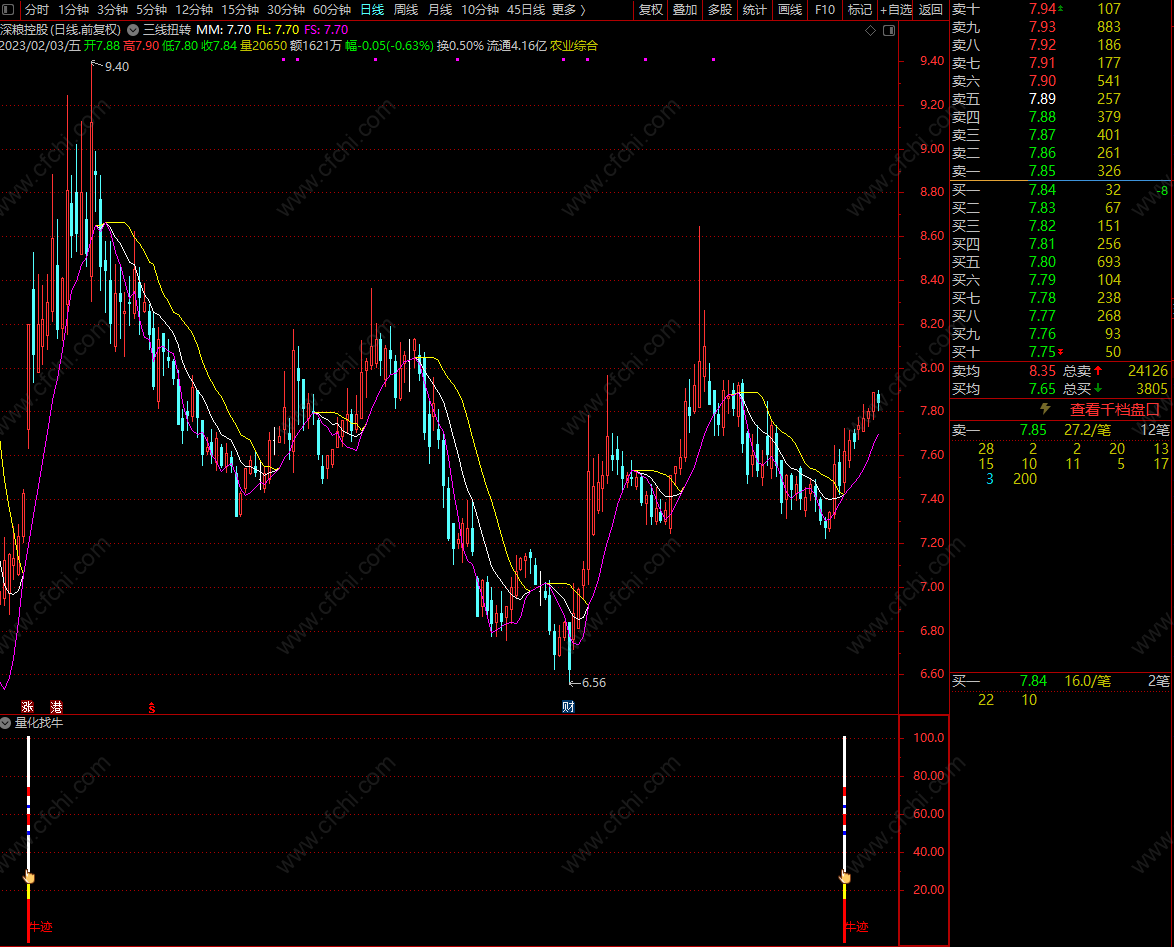Select the 卖五 row at price 7.89

coord(1060,99)
